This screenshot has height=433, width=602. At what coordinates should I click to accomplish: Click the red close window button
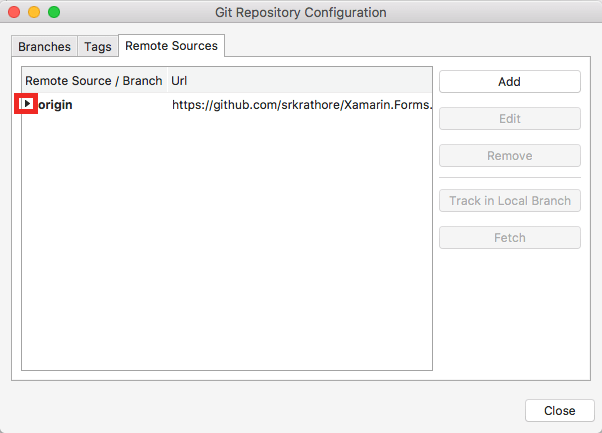[x=14, y=13]
